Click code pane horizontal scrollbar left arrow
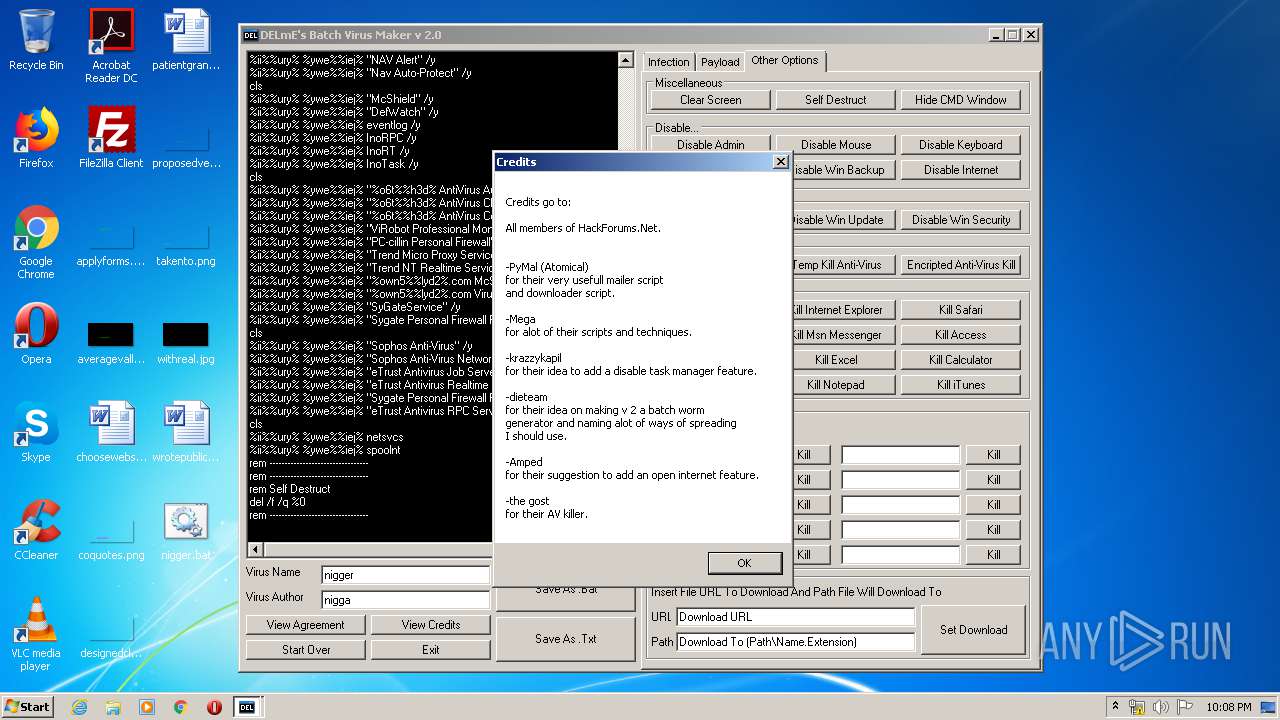 coord(255,550)
